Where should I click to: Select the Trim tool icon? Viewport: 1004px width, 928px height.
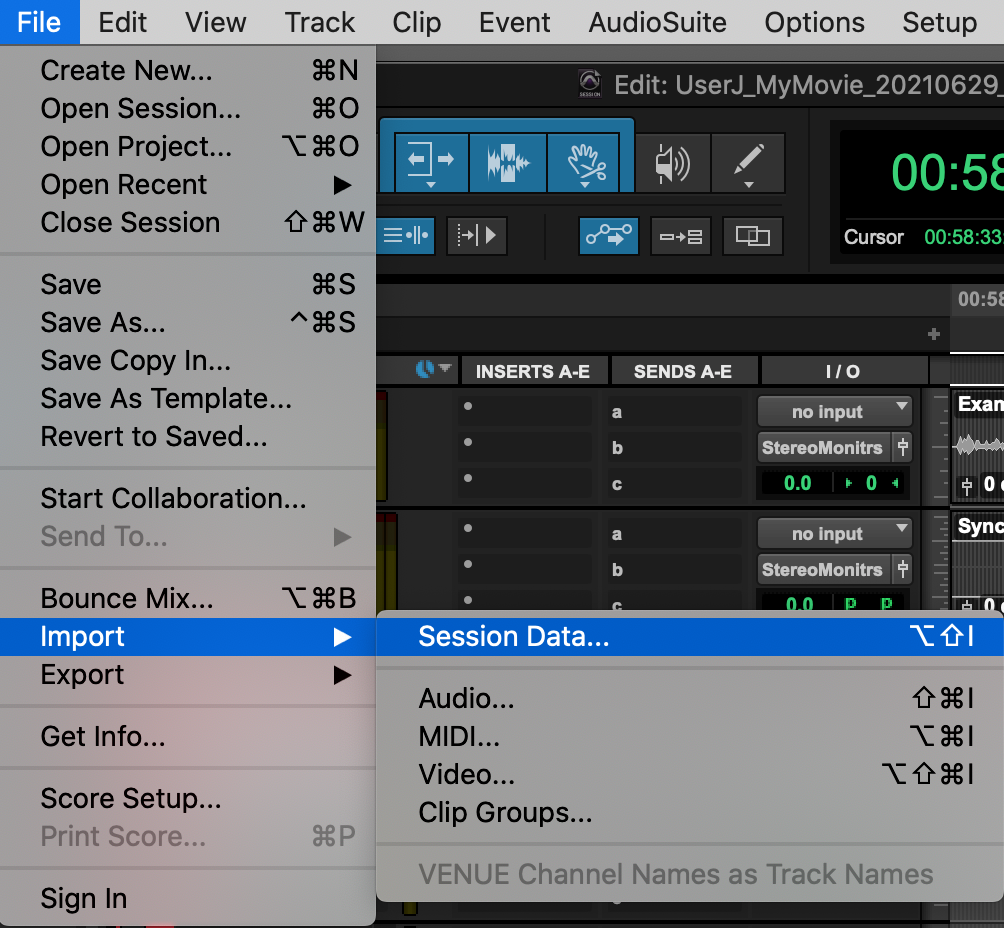(x=432, y=162)
